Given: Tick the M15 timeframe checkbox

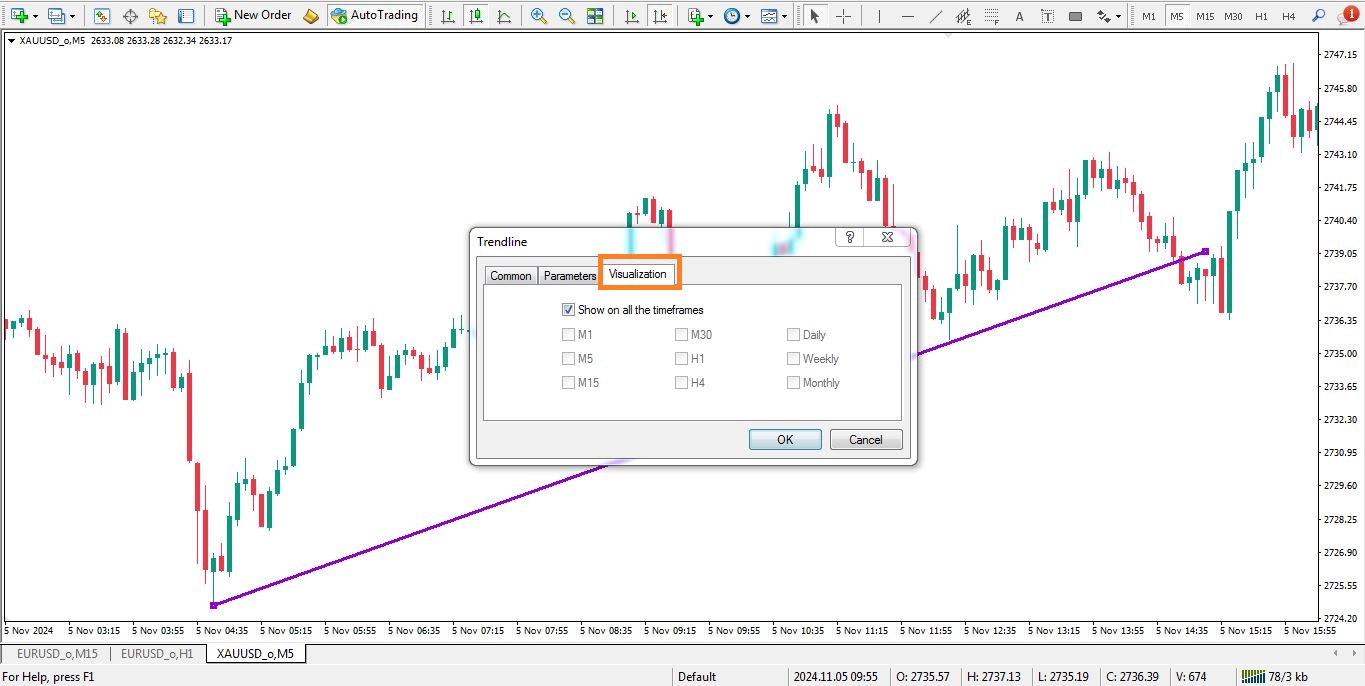Looking at the screenshot, I should coord(569,383).
